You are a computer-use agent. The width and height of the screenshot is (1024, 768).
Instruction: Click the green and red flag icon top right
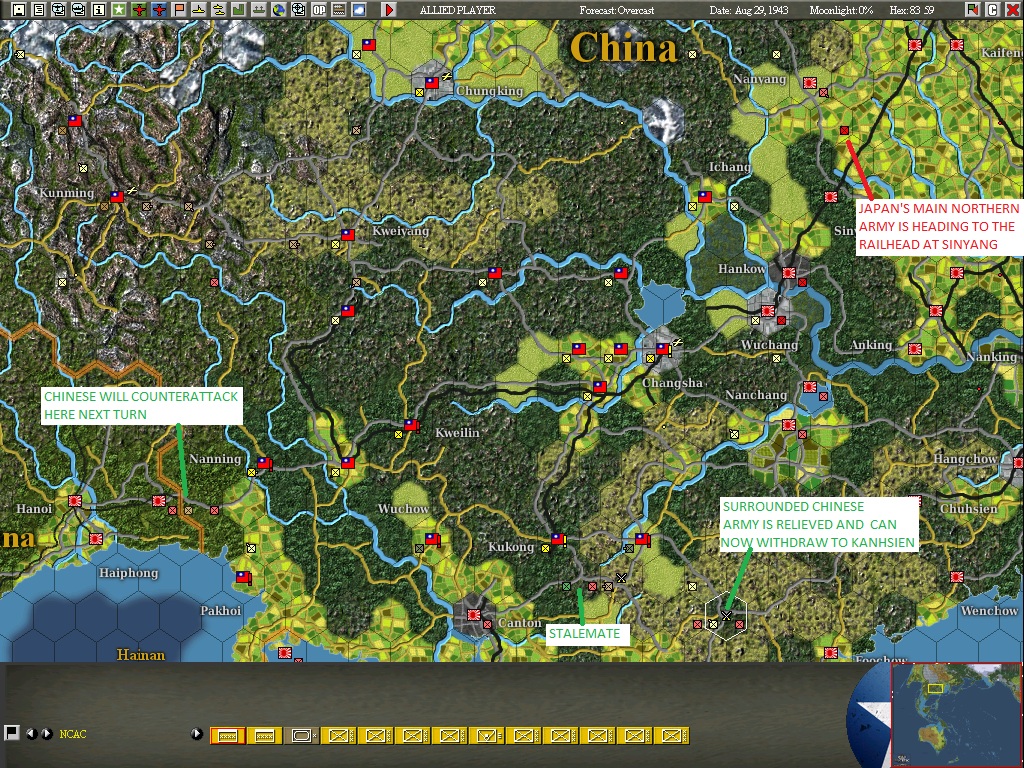coord(972,9)
